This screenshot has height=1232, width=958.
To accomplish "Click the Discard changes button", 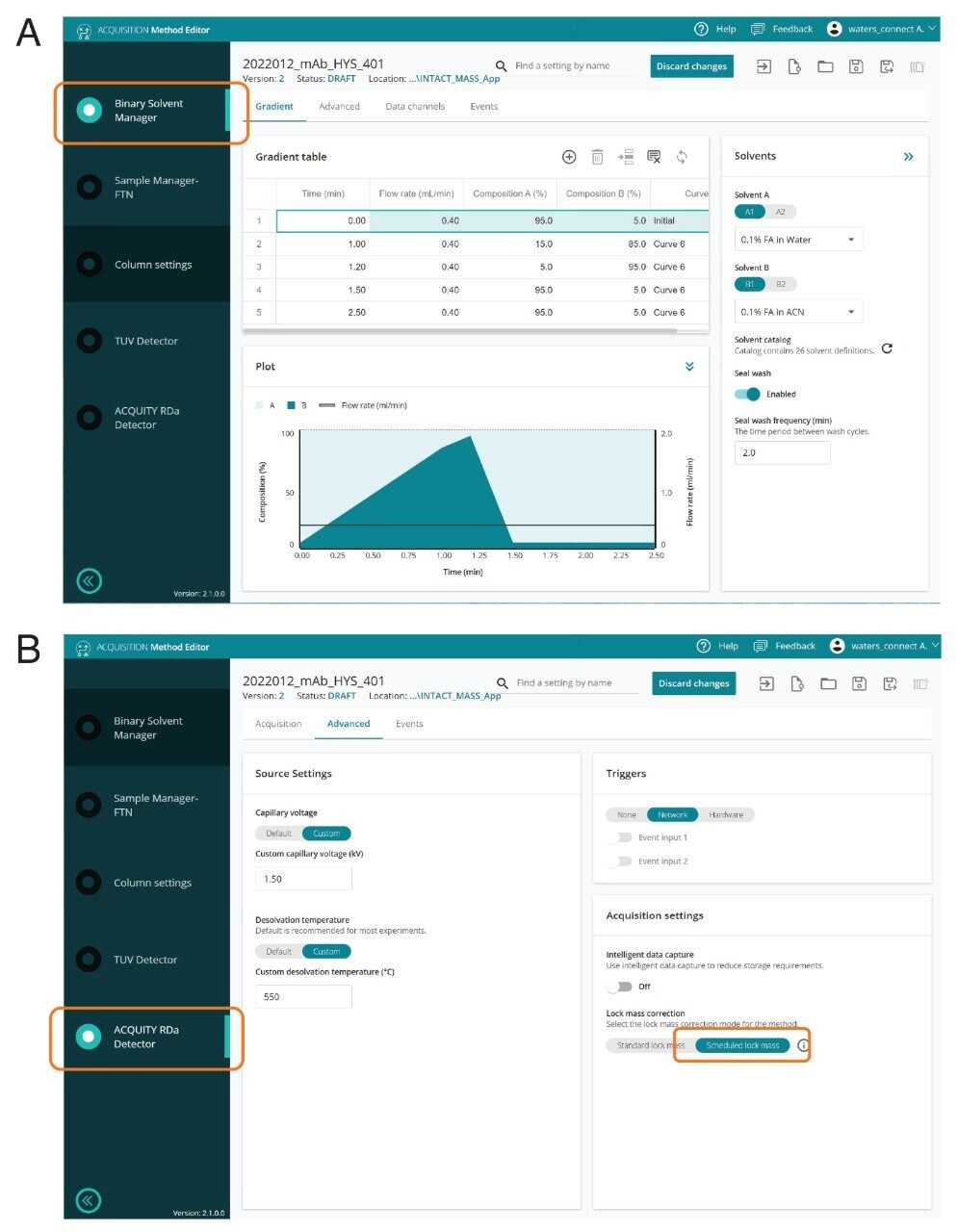I will [691, 65].
